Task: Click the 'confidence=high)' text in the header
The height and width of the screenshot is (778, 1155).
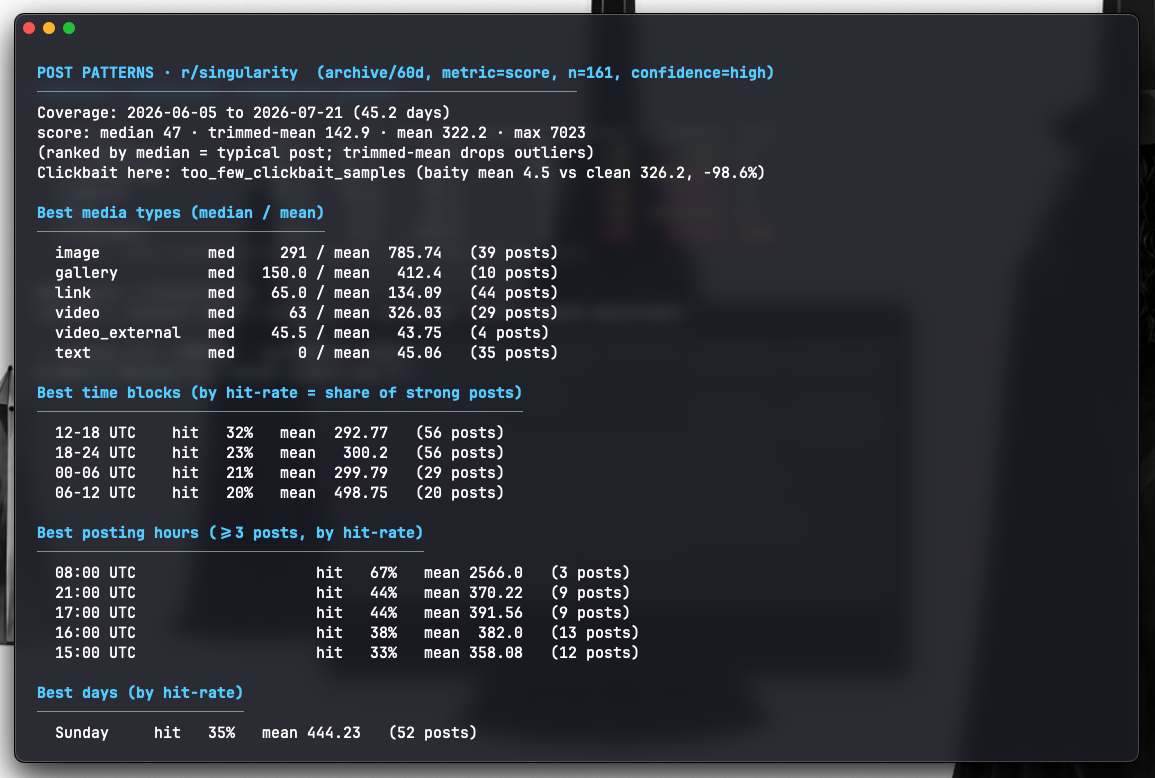Action: [x=702, y=73]
